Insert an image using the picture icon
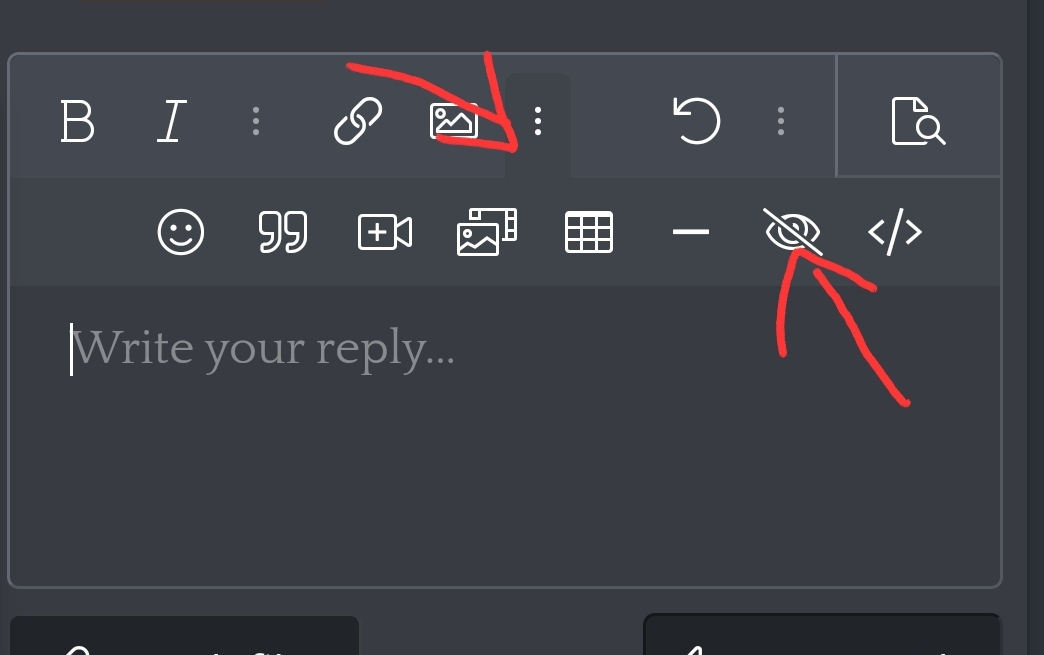The width and height of the screenshot is (1044, 655). [x=453, y=121]
